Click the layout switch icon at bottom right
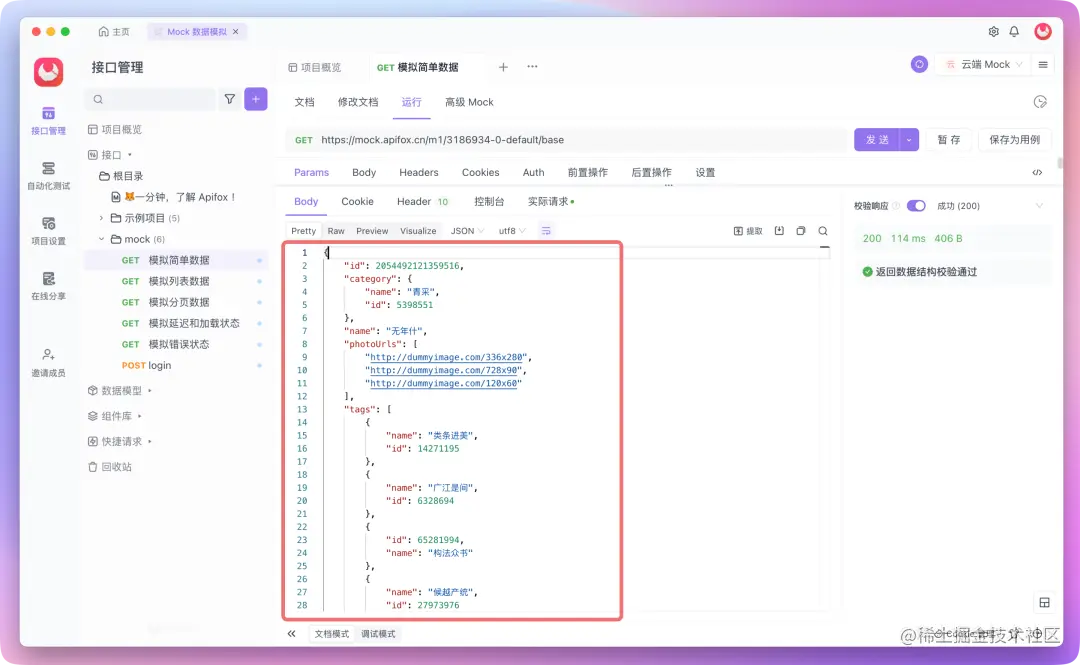Image resolution: width=1080 pixels, height=665 pixels. click(x=1044, y=602)
